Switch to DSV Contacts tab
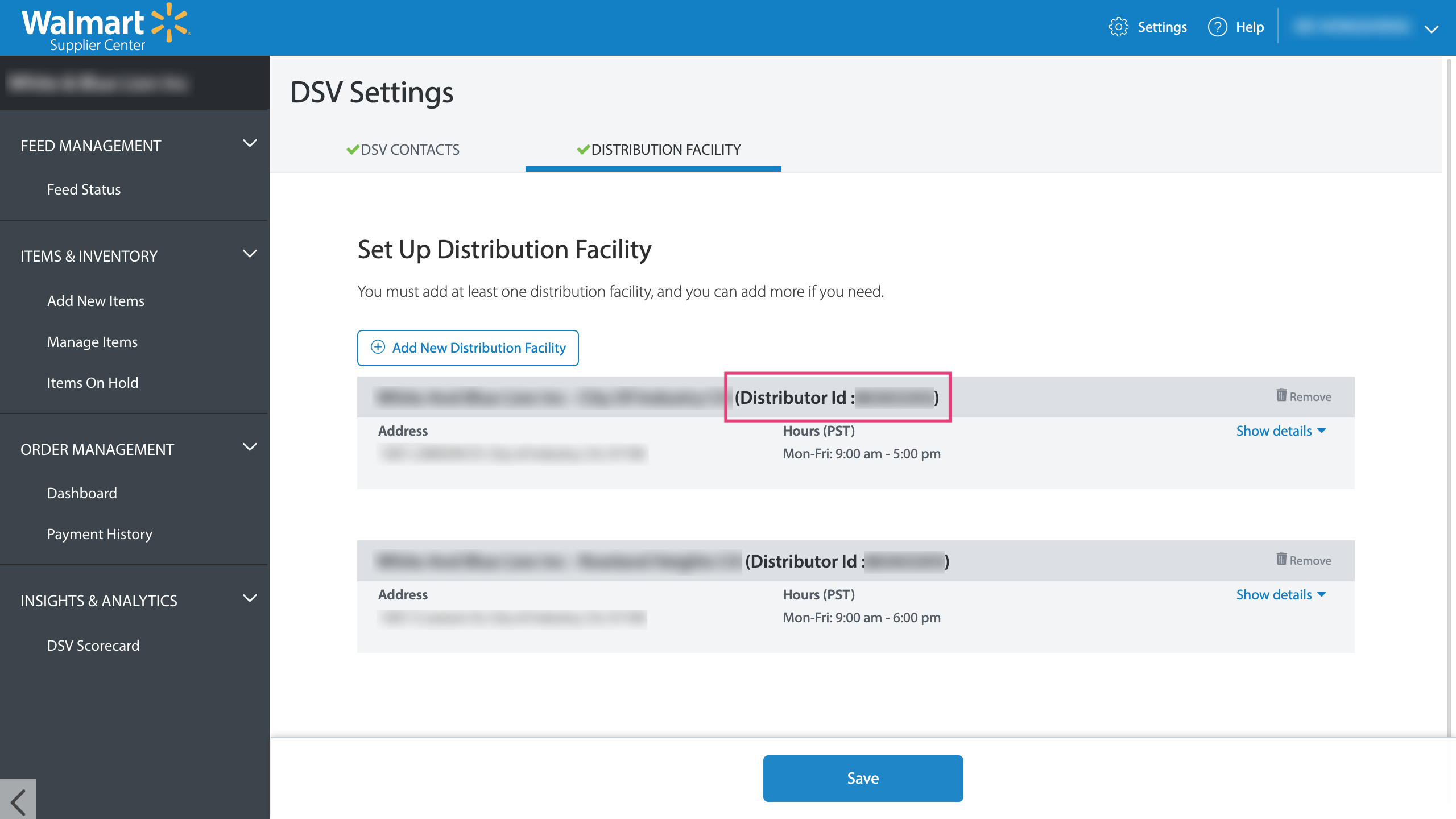Image resolution: width=1456 pixels, height=819 pixels. [x=403, y=150]
